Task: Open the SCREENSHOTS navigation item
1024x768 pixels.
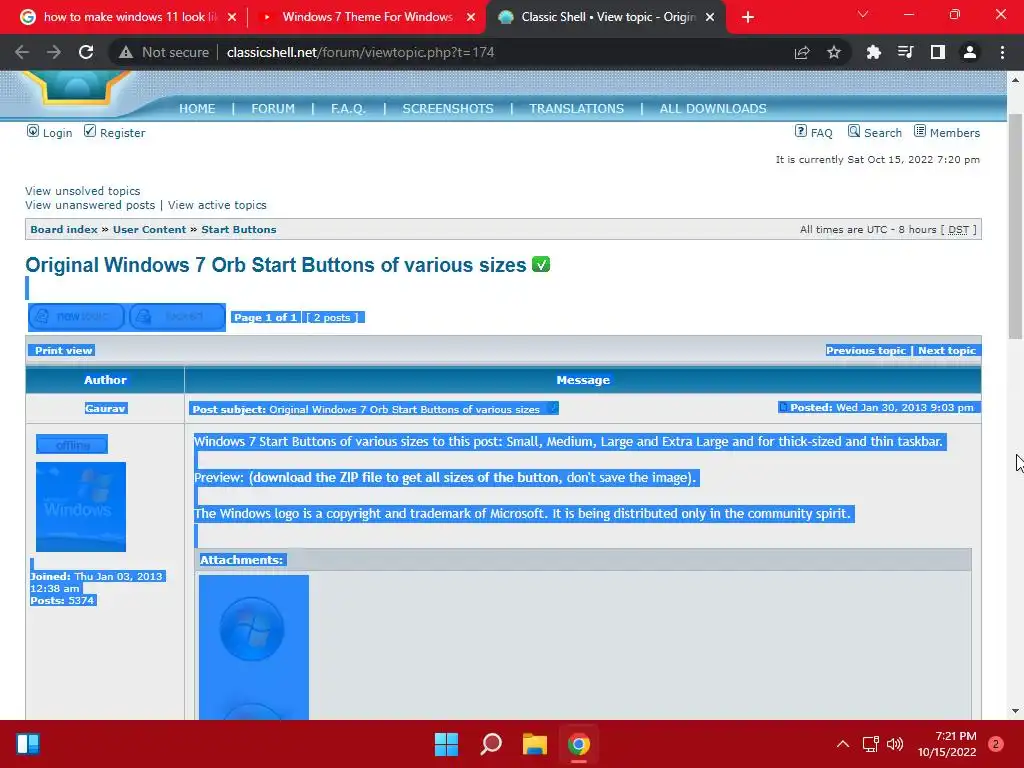Action: 448,108
